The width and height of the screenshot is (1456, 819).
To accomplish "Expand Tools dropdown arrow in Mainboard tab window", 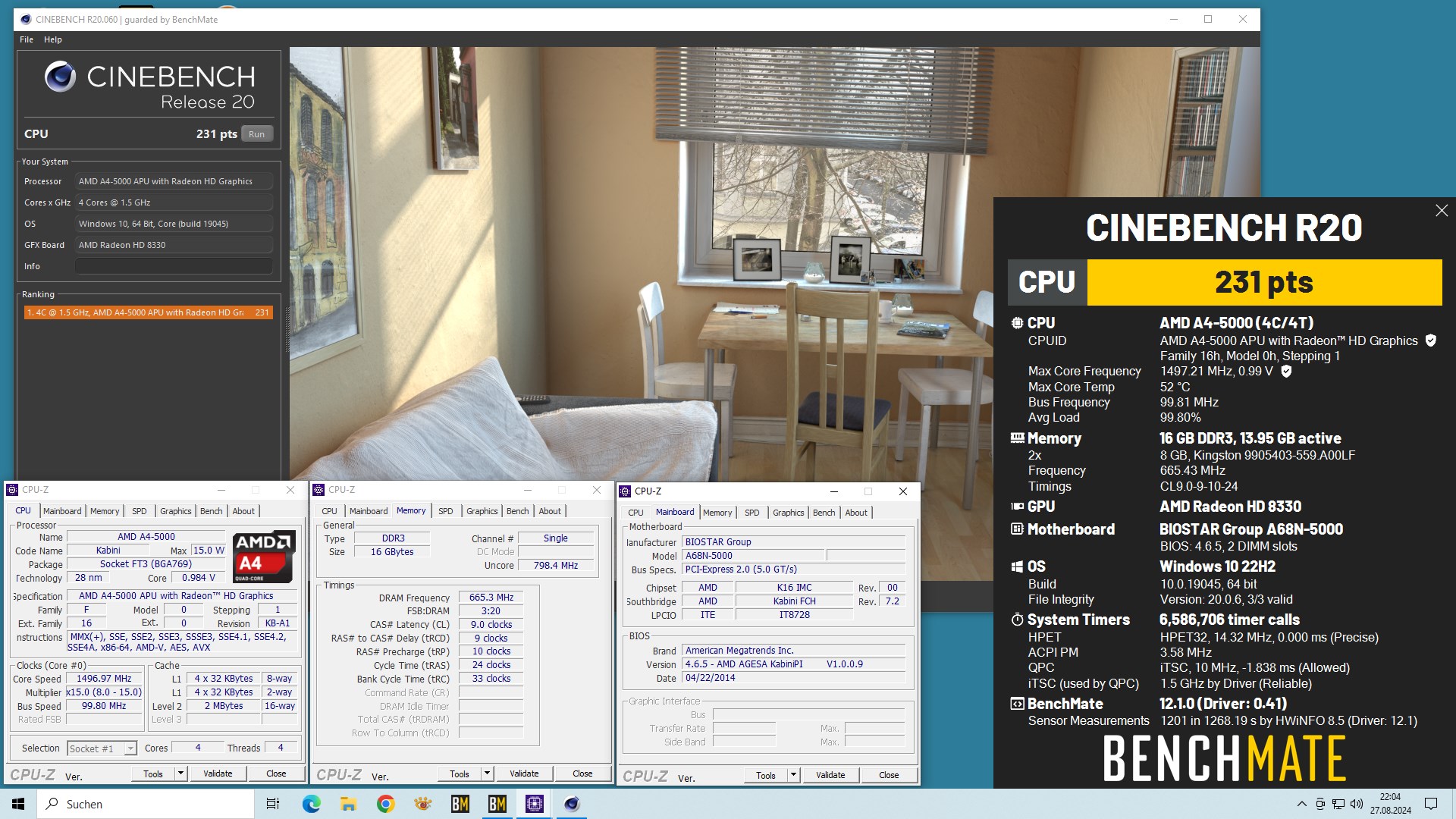I will [x=793, y=775].
